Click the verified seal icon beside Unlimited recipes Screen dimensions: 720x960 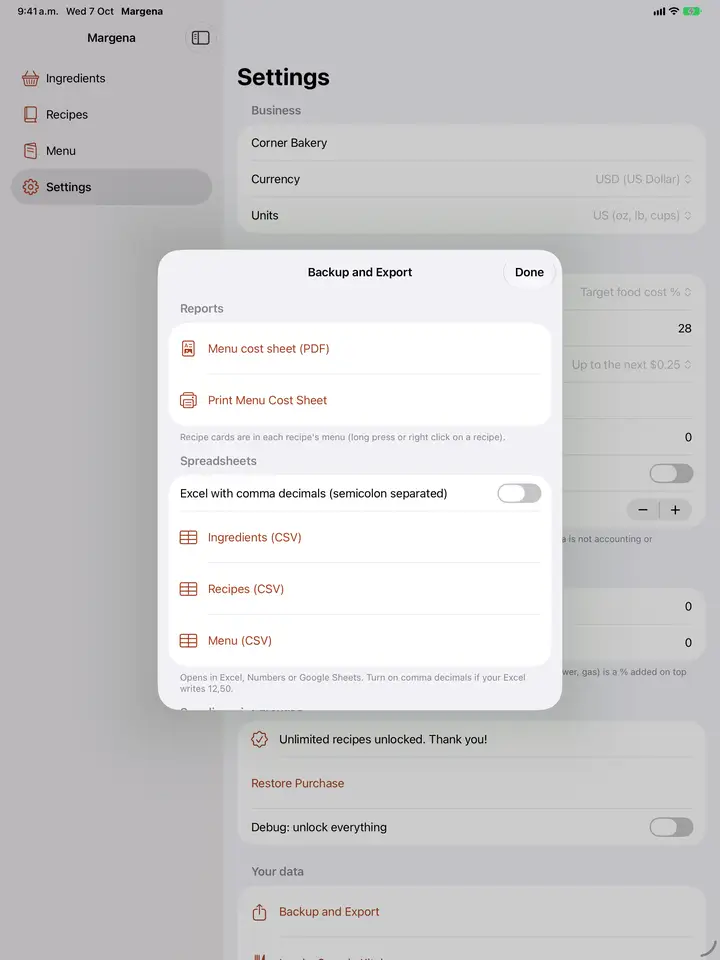pyautogui.click(x=260, y=739)
